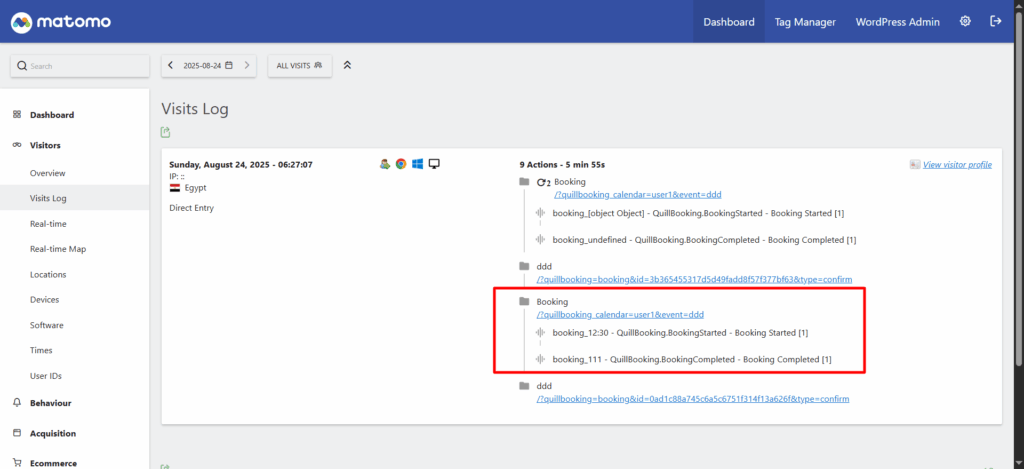The height and width of the screenshot is (469, 1024).
Task: Click the returning visitor icon beside the browser icon
Action: [x=384, y=164]
